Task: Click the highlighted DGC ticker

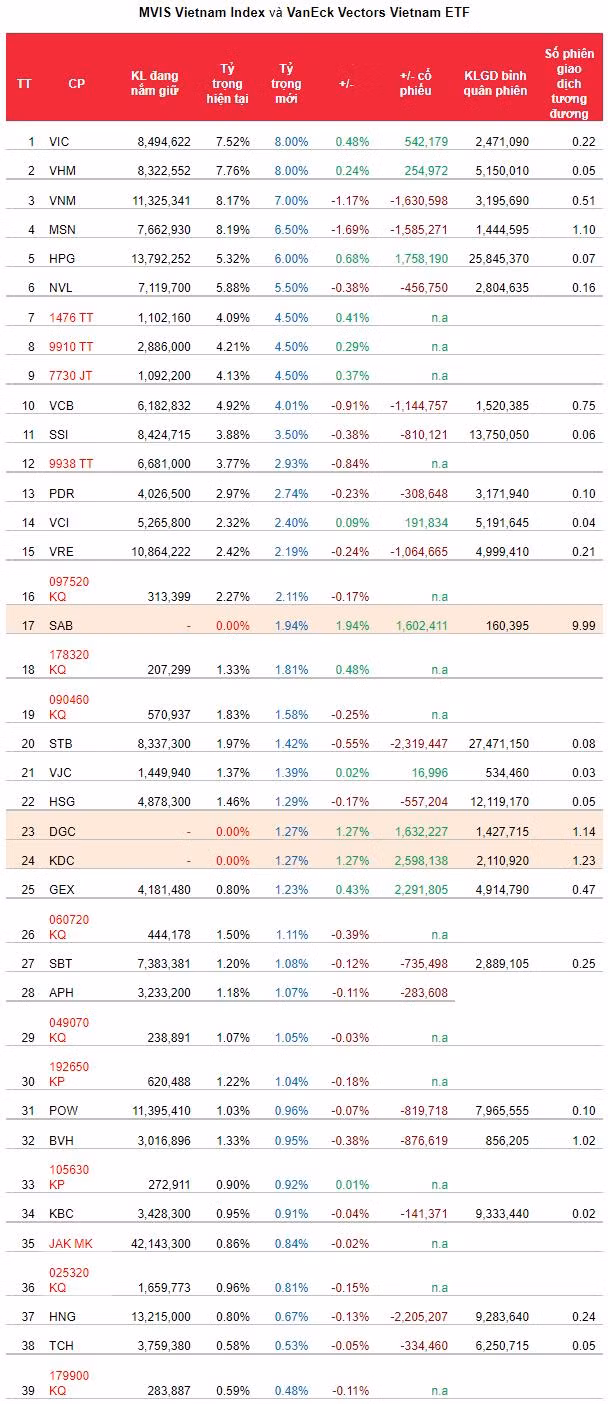Action: click(62, 831)
